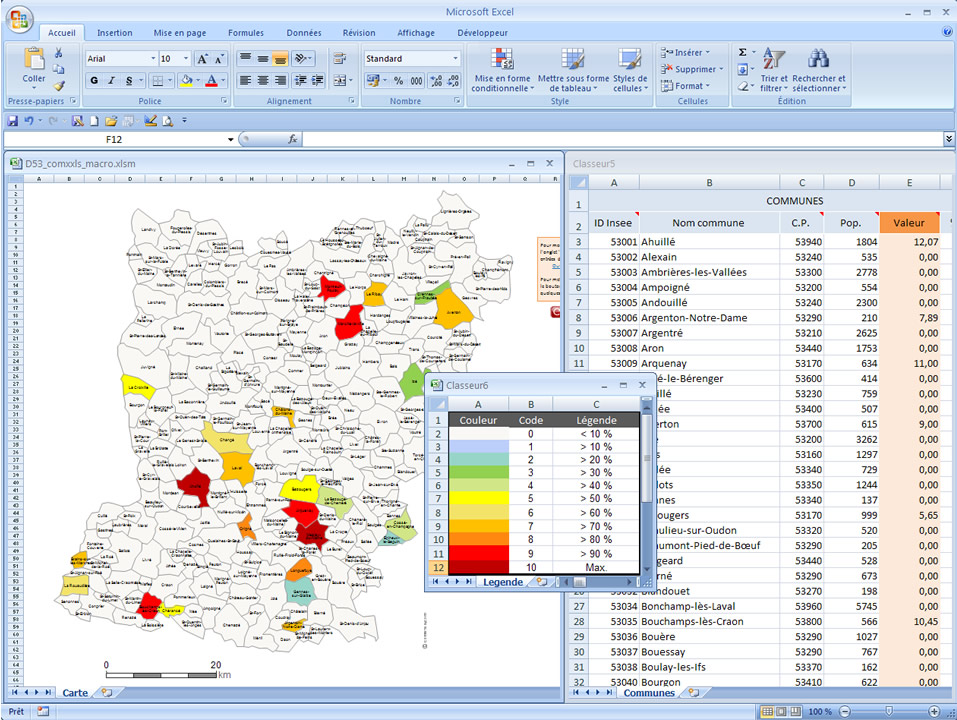Open the Données ribbon tab

[304, 33]
